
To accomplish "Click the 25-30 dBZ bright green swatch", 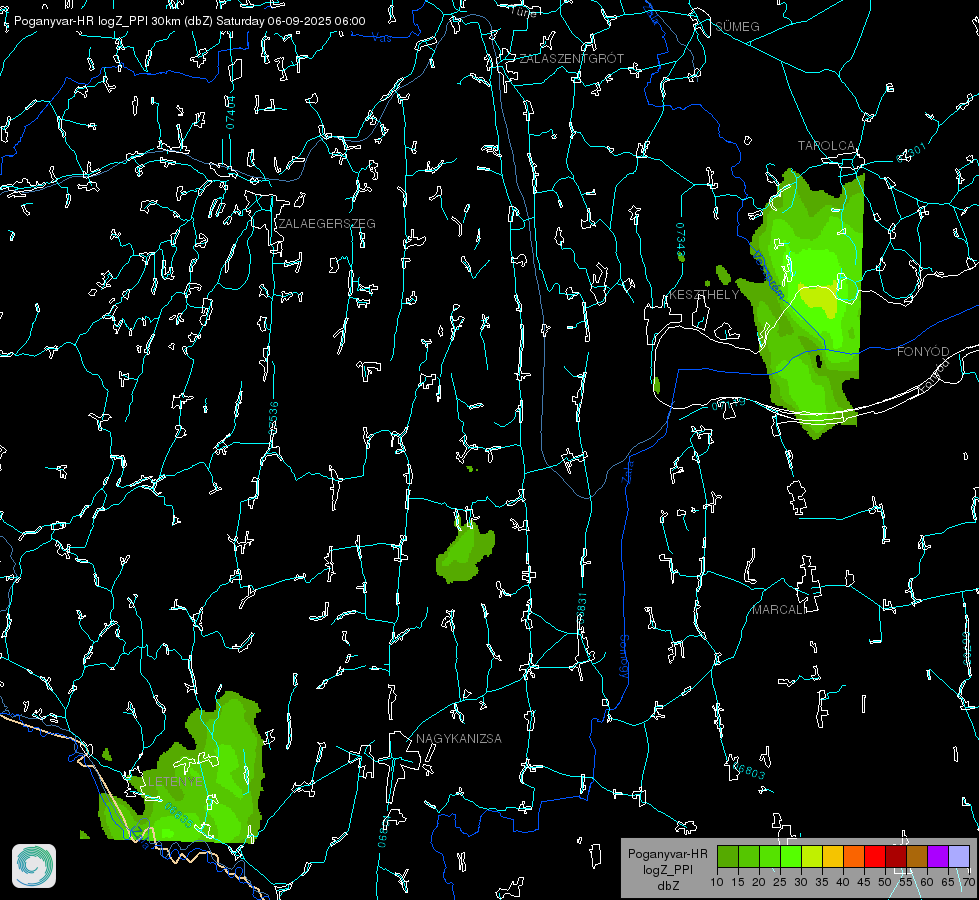I will pos(791,856).
